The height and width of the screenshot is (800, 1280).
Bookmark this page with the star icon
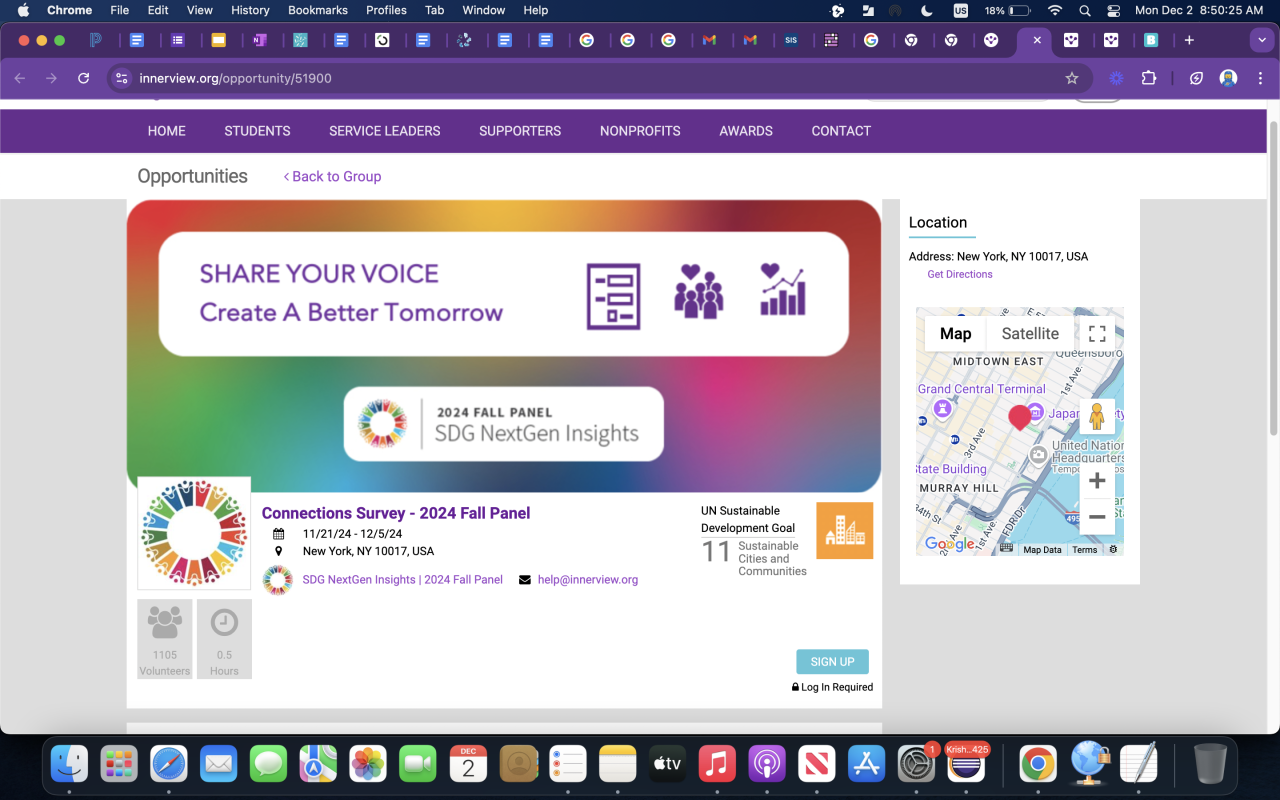click(x=1072, y=78)
